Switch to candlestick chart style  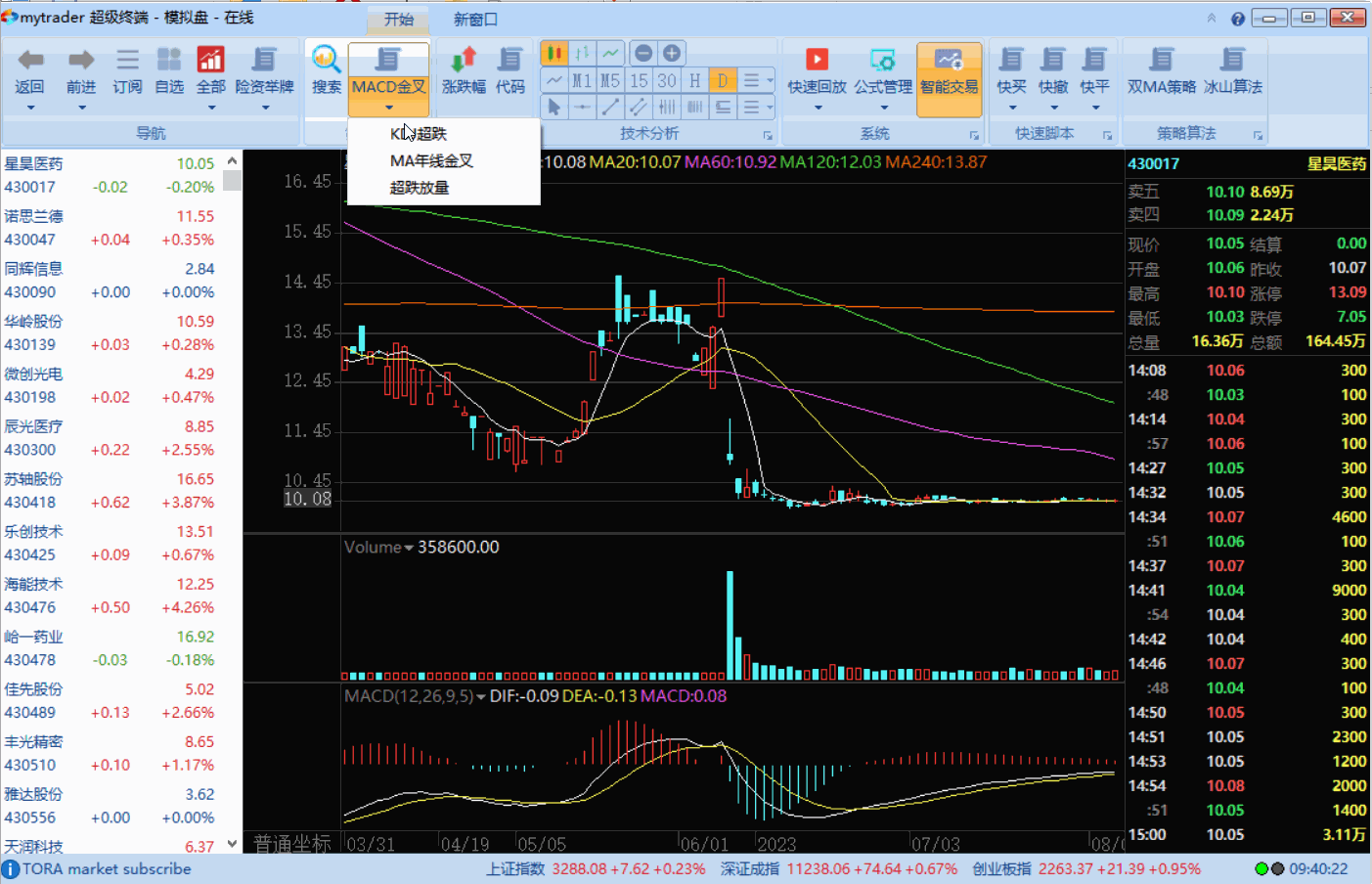(x=553, y=53)
